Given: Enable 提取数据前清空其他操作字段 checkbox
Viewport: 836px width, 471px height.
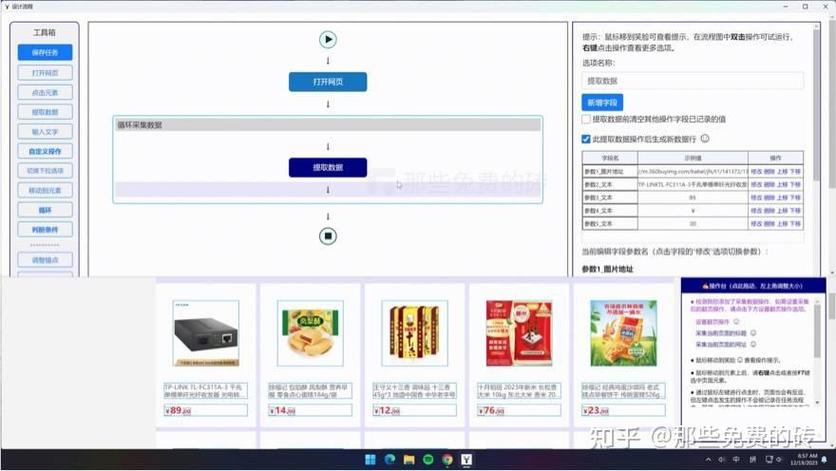Looking at the screenshot, I should pos(586,119).
